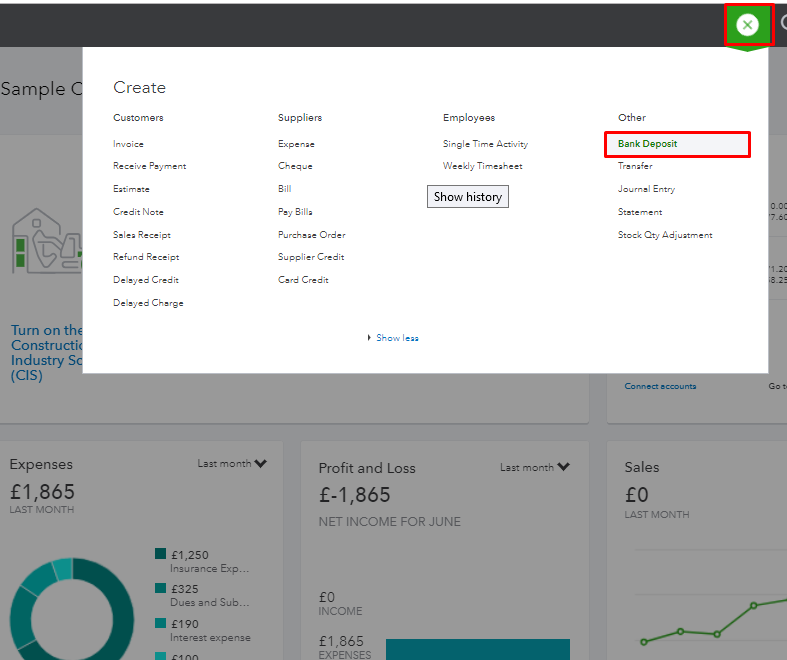Image resolution: width=787 pixels, height=660 pixels.
Task: Open Receive Payment entry
Action: click(x=149, y=166)
